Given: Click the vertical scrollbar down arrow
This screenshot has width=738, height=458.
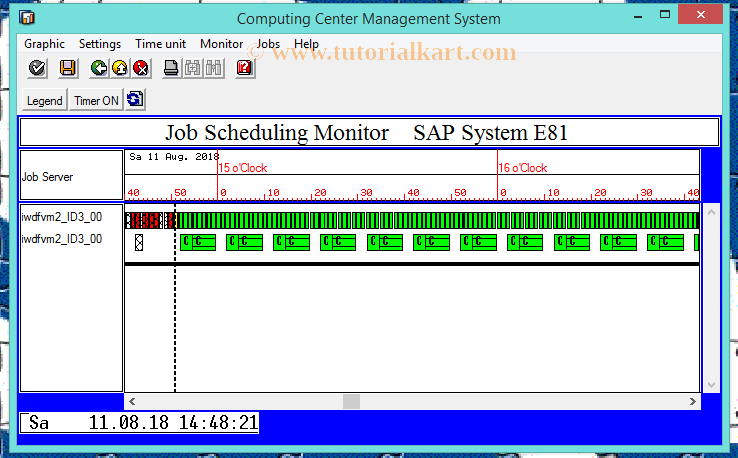Looking at the screenshot, I should (x=711, y=385).
